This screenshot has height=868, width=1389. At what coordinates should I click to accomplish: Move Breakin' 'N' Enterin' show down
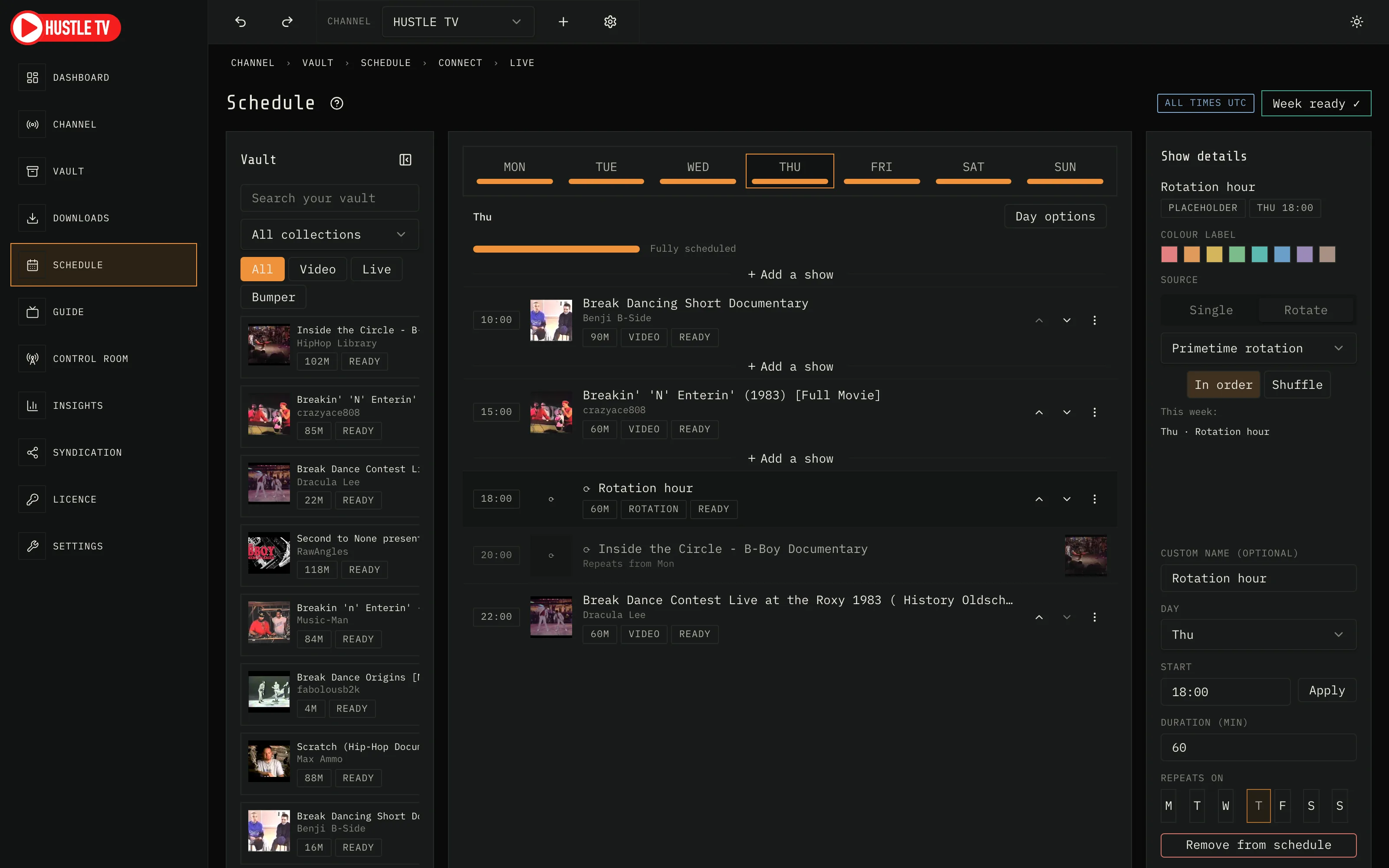pos(1066,412)
